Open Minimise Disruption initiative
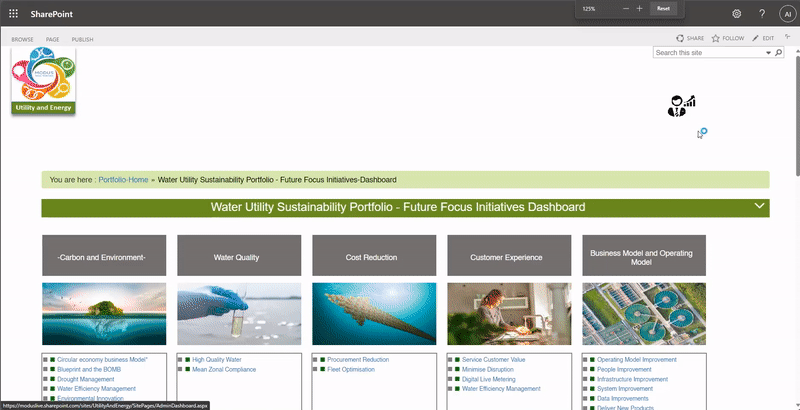Screen dimensions: 800x410 tap(488, 369)
